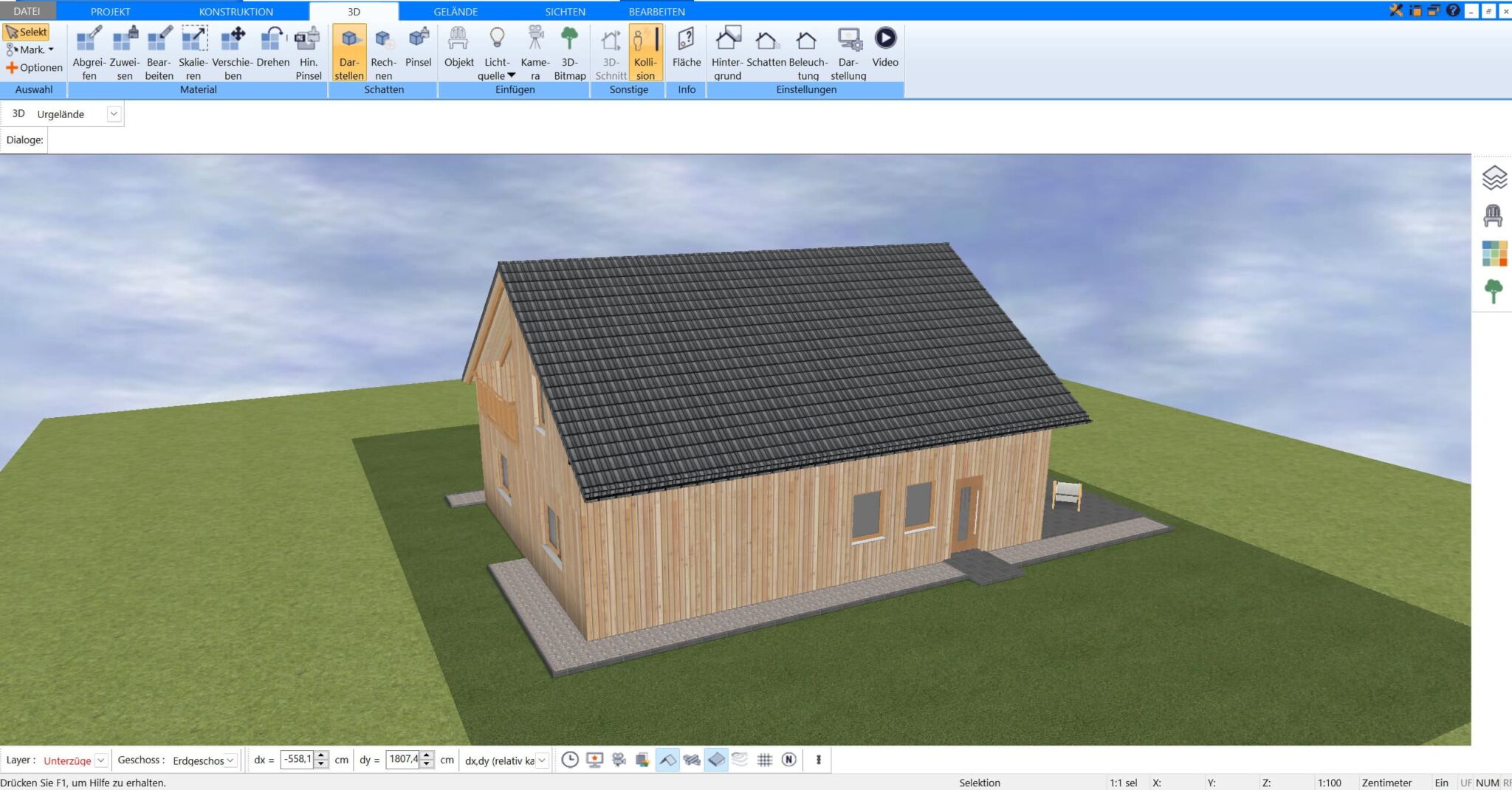Click the Drehen rotate material icon
Viewport: 1512px width, 790px height.
(272, 52)
